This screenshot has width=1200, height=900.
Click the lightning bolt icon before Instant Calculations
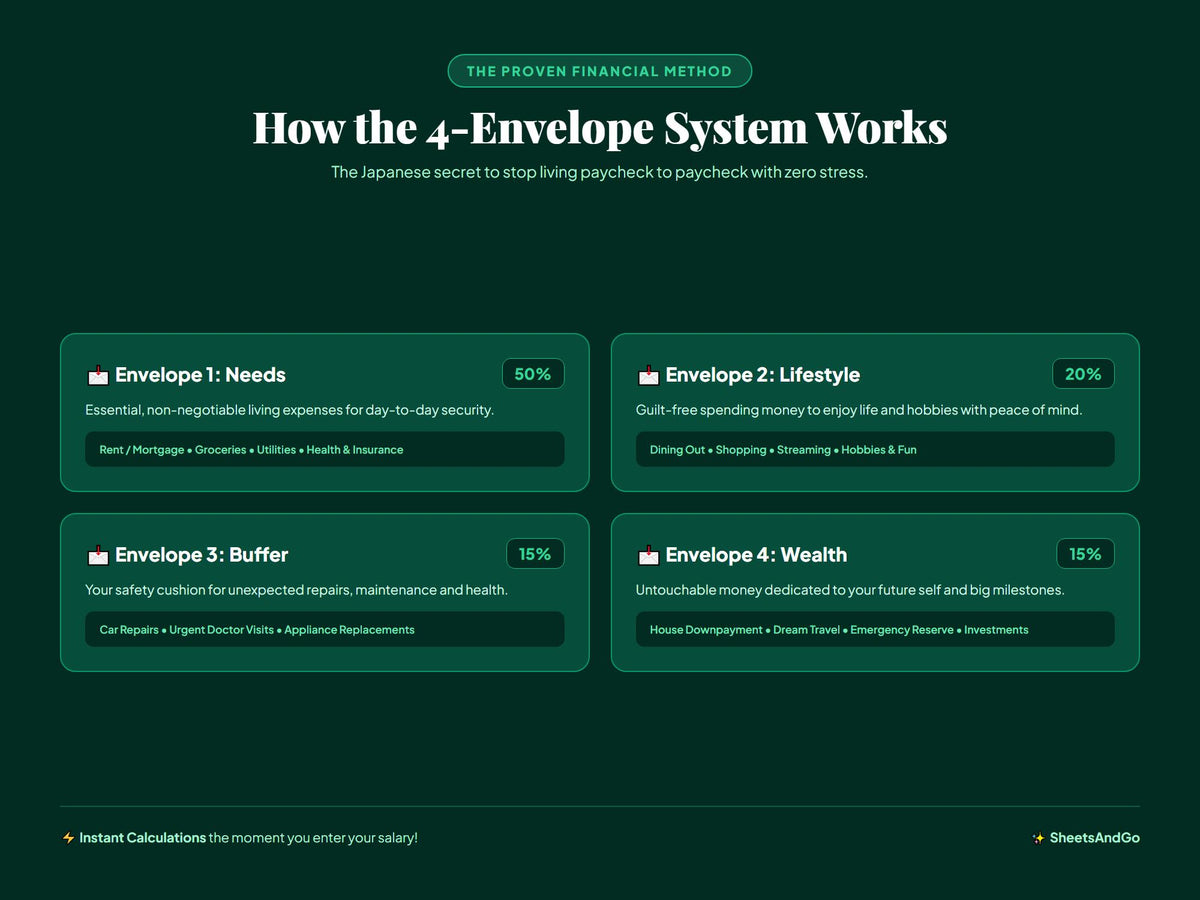pyautogui.click(x=68, y=838)
